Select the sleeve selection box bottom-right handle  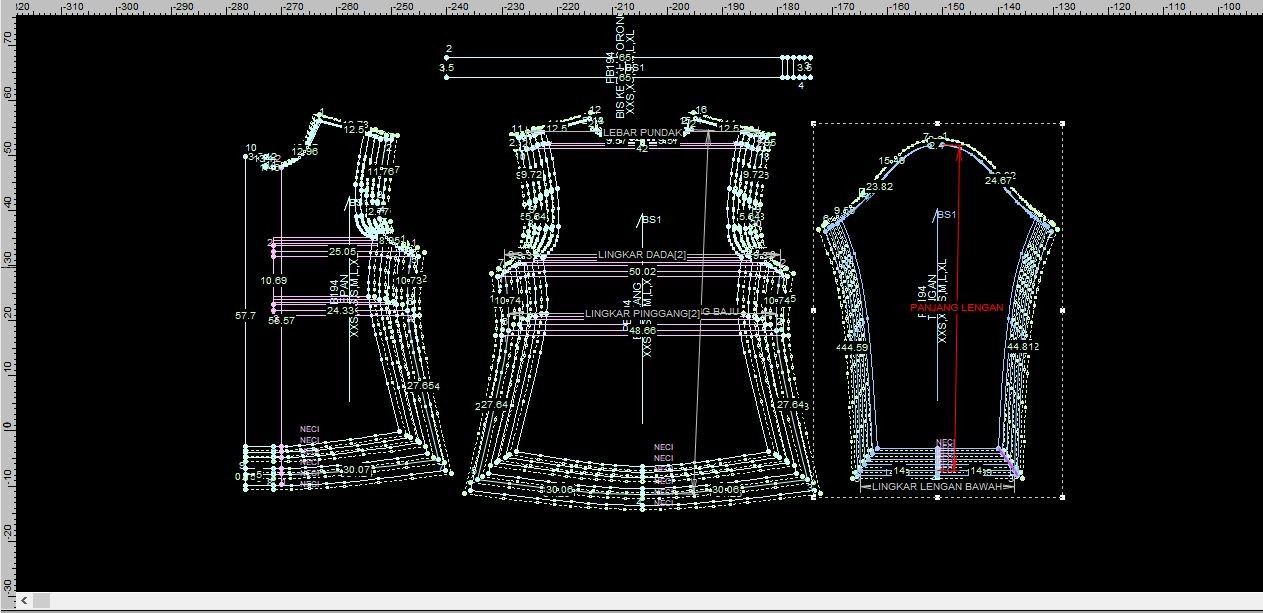[x=1061, y=496]
